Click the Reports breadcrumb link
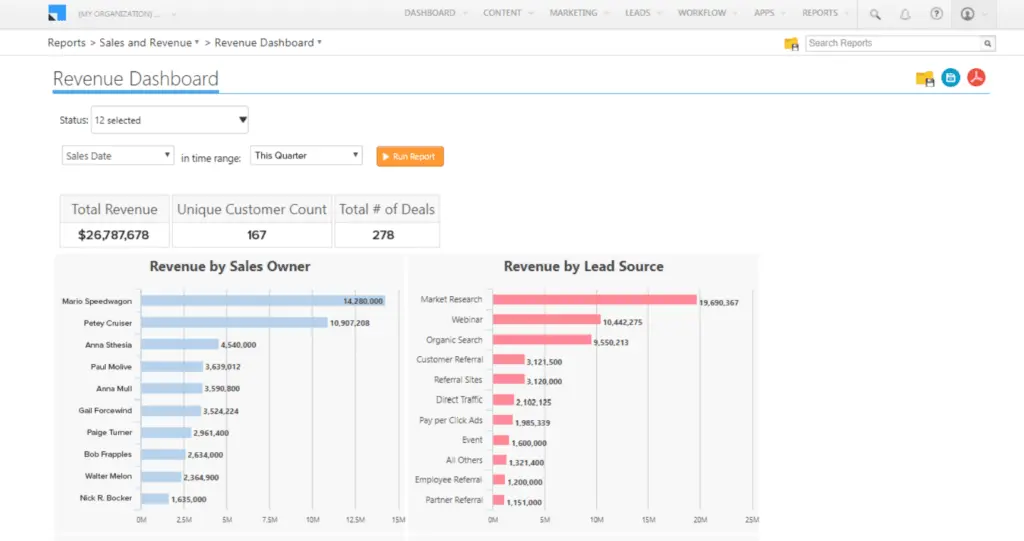Image resolution: width=1024 pixels, height=541 pixels. (67, 42)
